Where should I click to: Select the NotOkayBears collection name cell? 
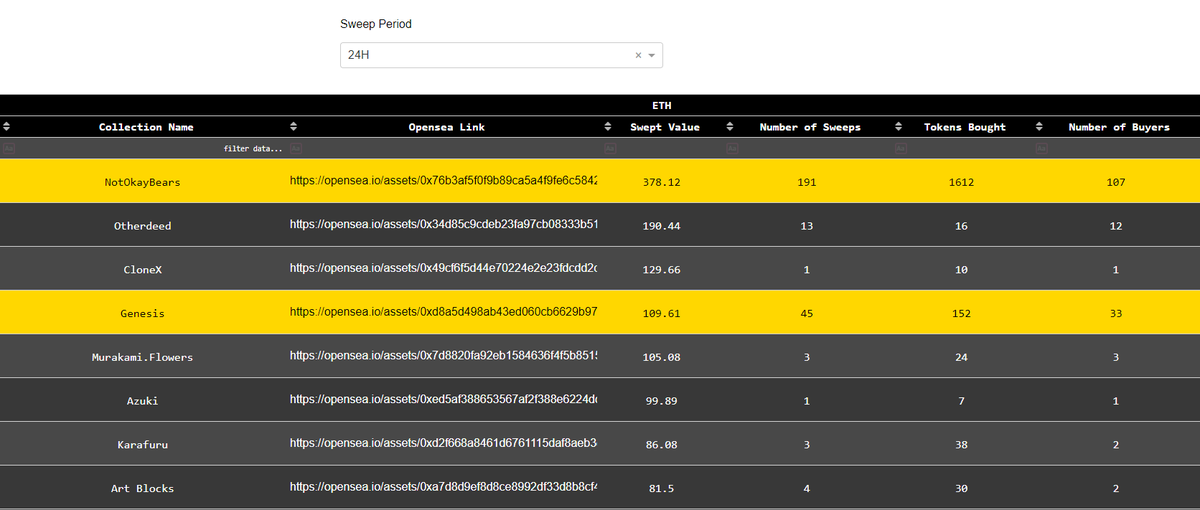tap(143, 182)
